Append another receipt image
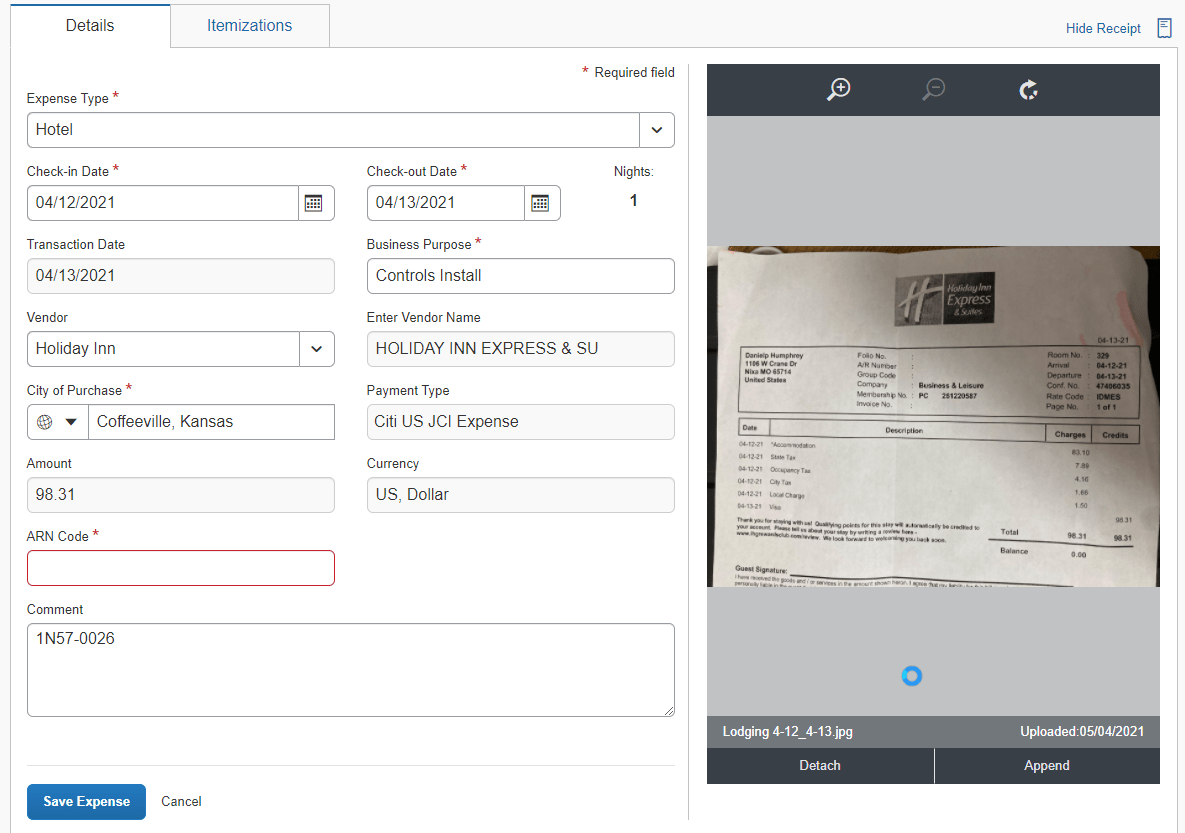The image size is (1185, 833). [1047, 766]
